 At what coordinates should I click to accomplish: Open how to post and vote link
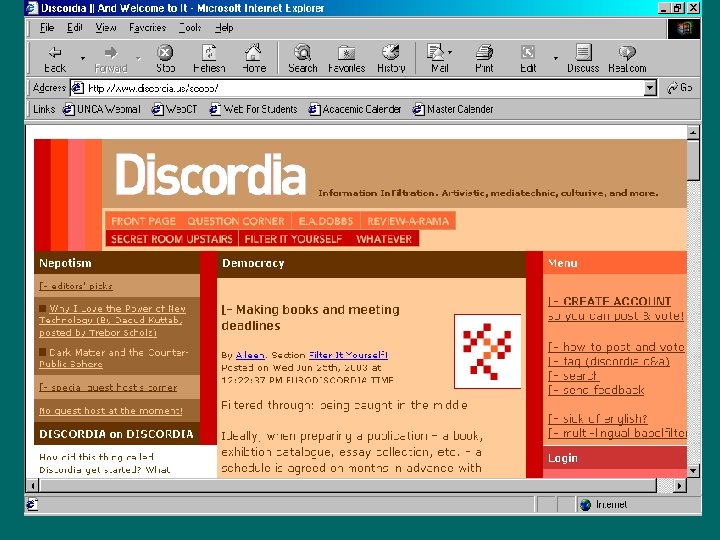pyautogui.click(x=616, y=347)
